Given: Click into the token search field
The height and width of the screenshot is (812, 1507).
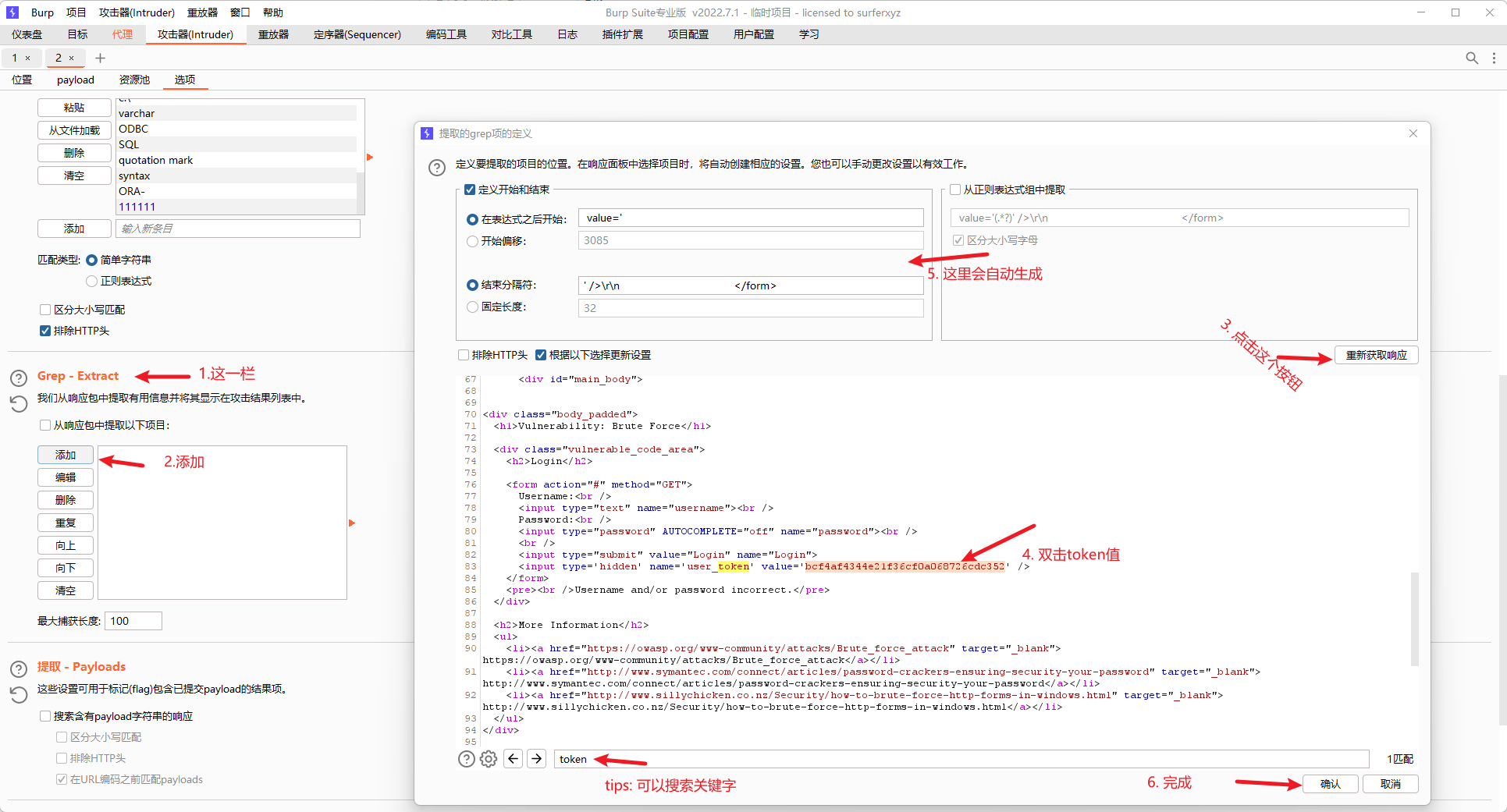Looking at the screenshot, I should click(x=961, y=759).
